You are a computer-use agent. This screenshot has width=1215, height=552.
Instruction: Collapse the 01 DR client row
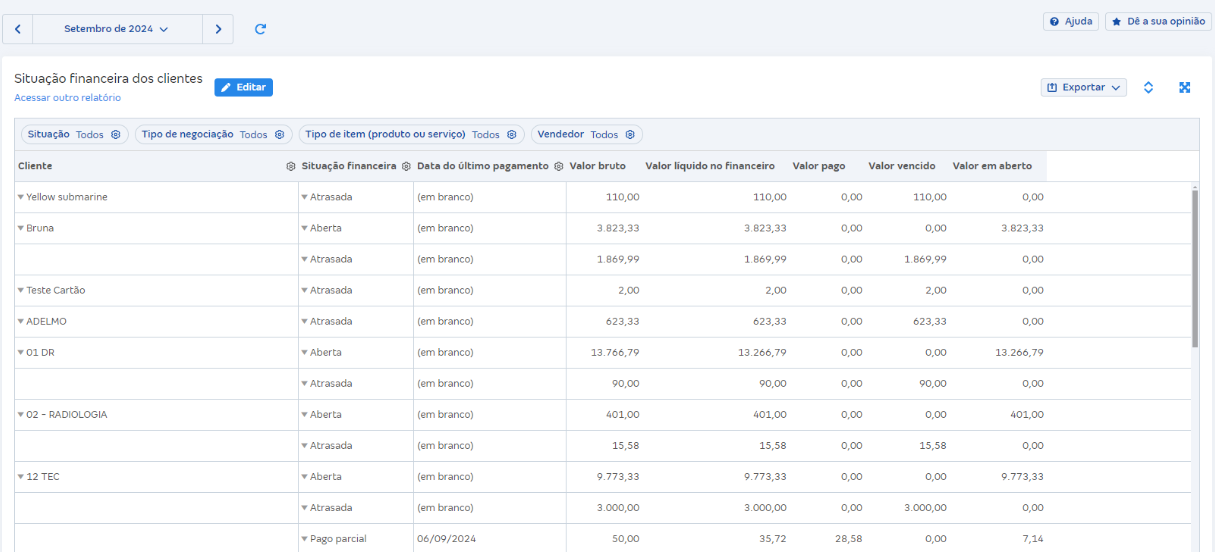(20, 353)
